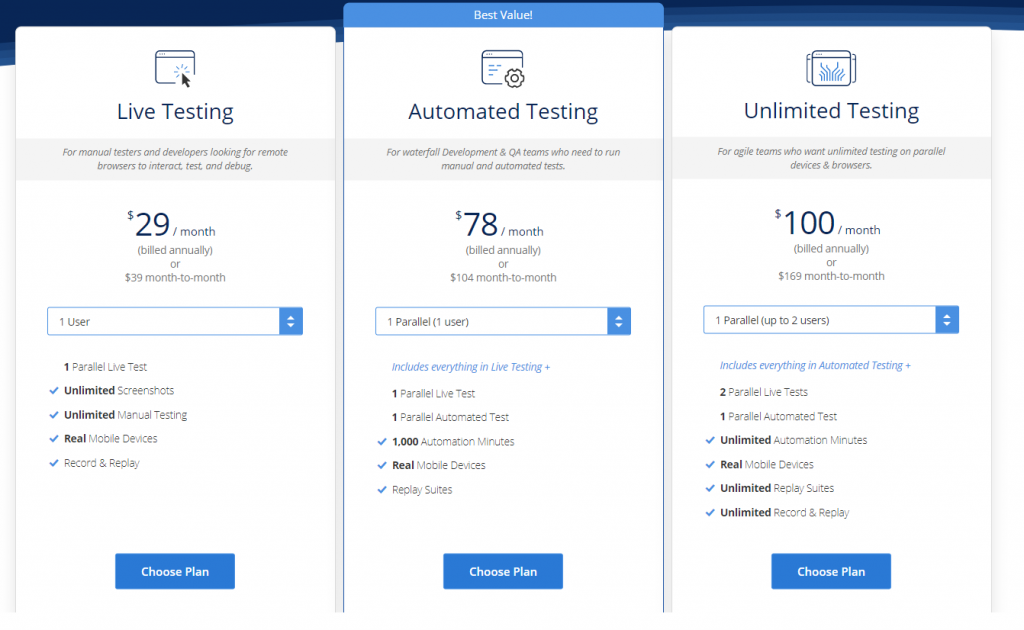Choose Plan for Automated Testing
The width and height of the screenshot is (1024, 630).
click(503, 572)
